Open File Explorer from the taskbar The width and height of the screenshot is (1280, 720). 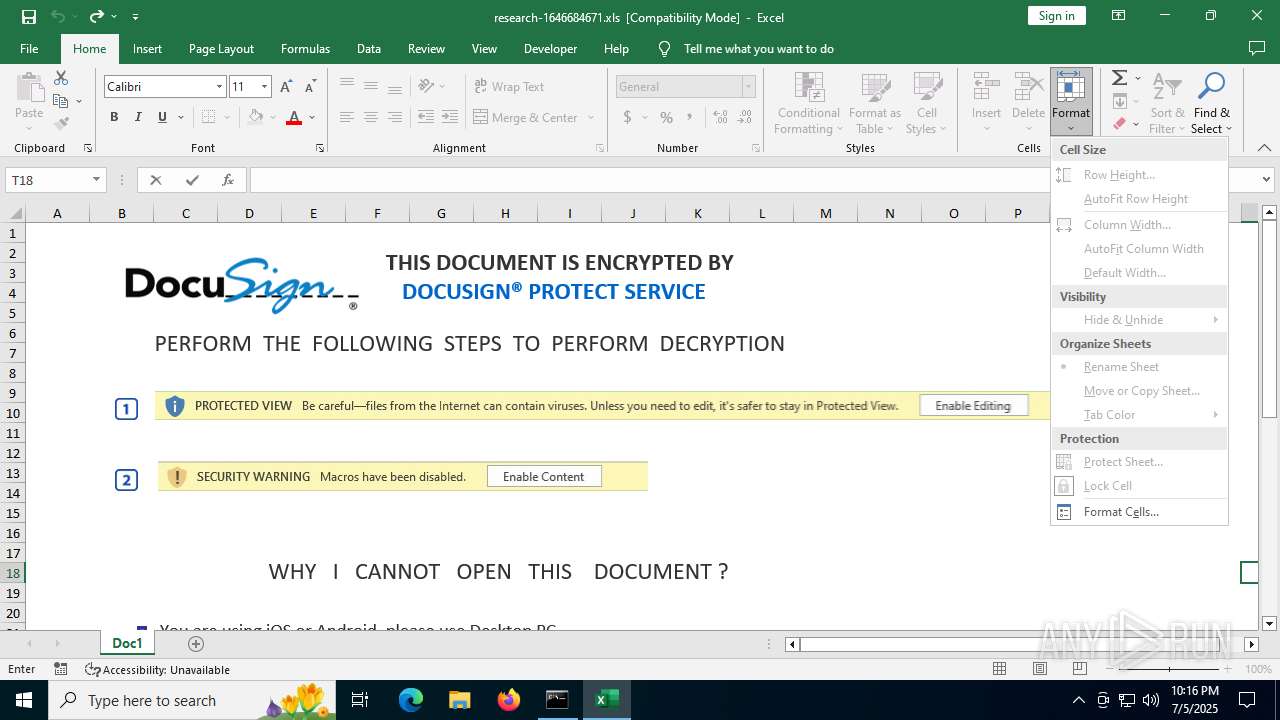(x=459, y=700)
